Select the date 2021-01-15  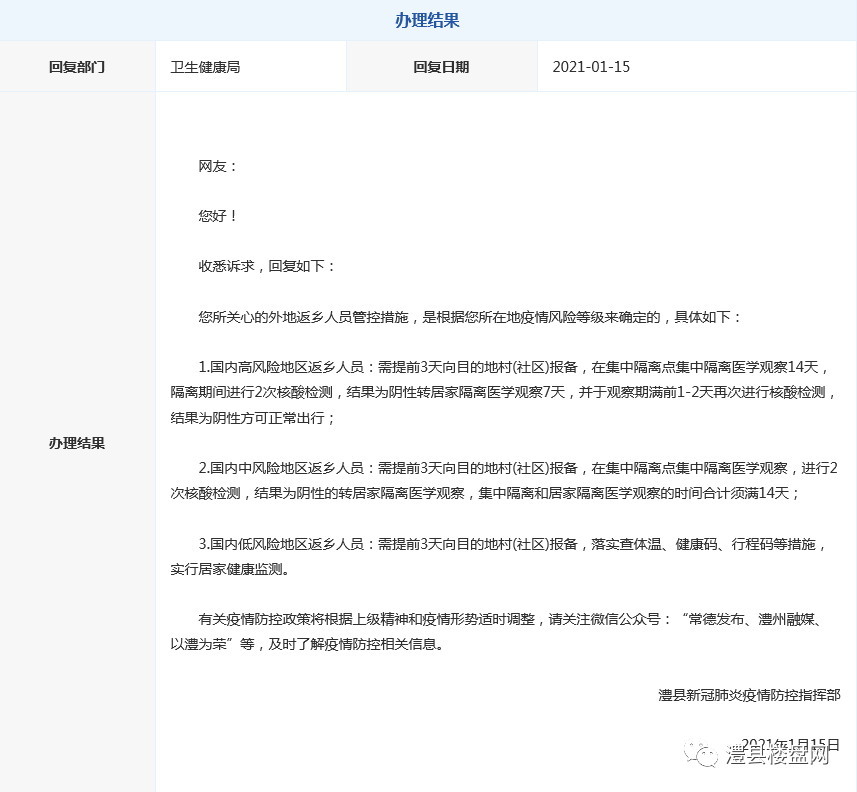(591, 67)
